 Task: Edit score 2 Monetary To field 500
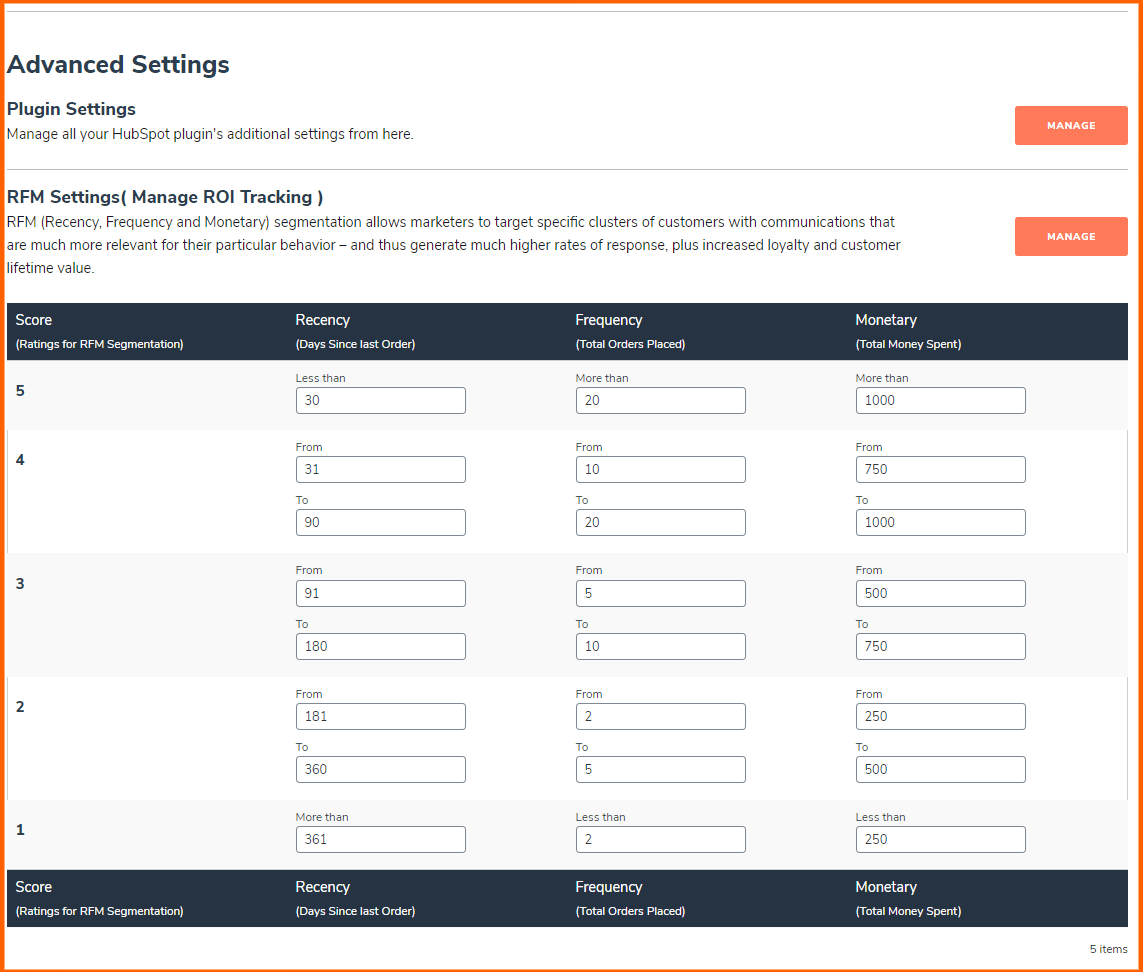click(x=940, y=770)
